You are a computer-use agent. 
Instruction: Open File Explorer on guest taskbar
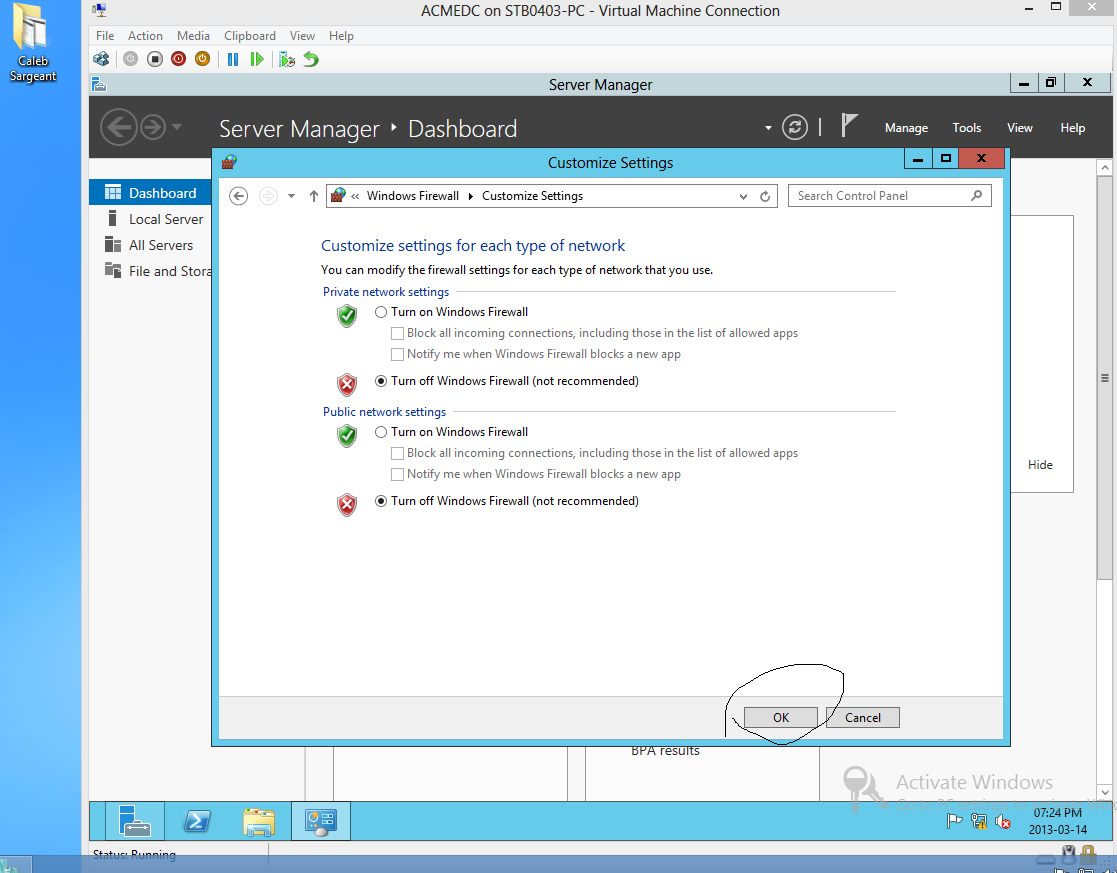click(259, 822)
